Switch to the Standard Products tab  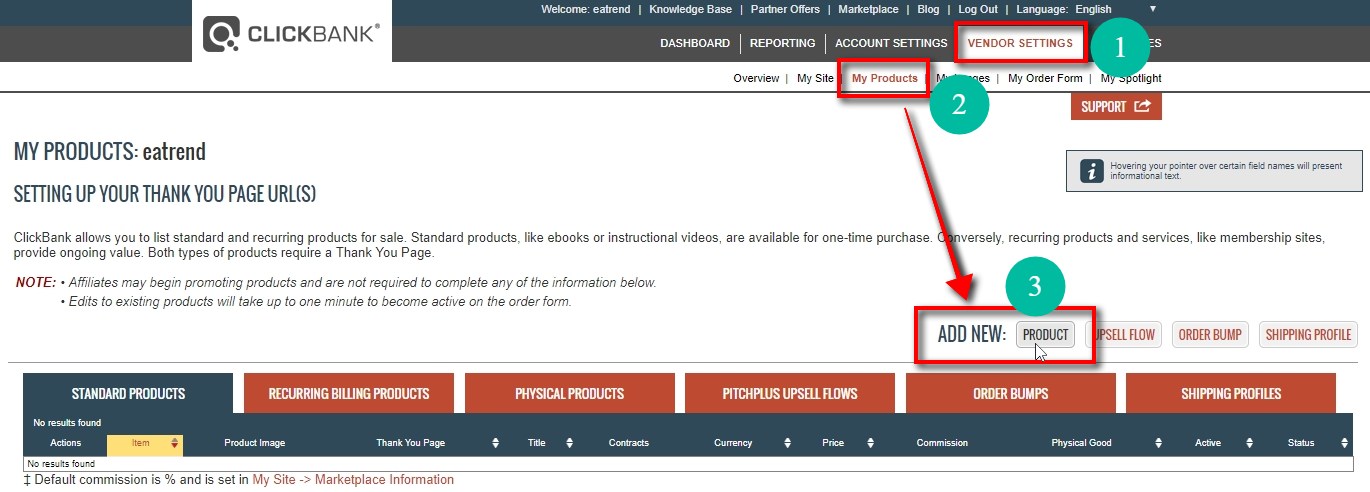coord(128,393)
